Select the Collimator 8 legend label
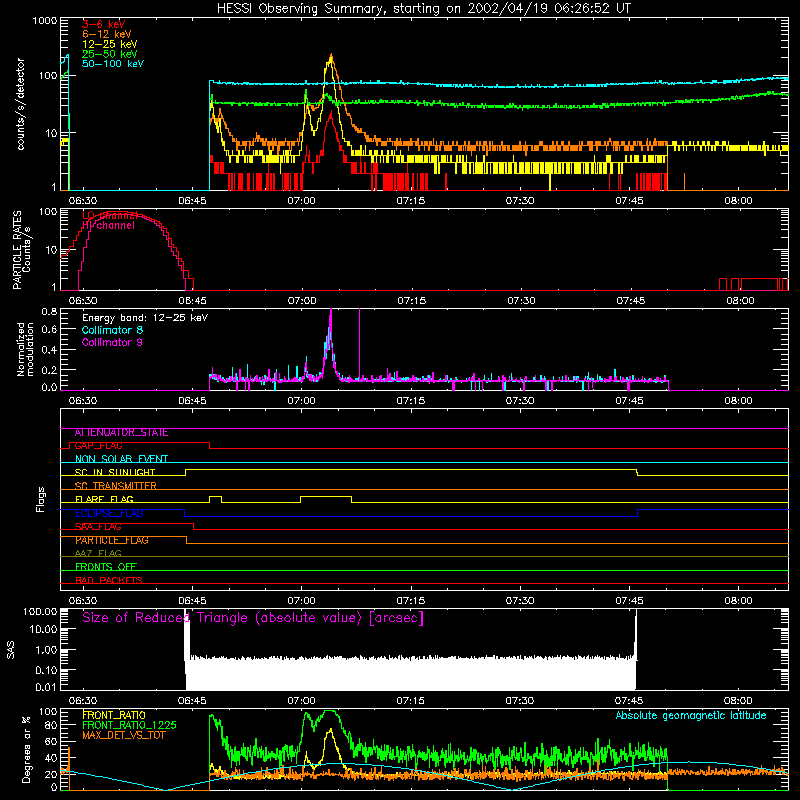The width and height of the screenshot is (800, 800). tap(112, 330)
